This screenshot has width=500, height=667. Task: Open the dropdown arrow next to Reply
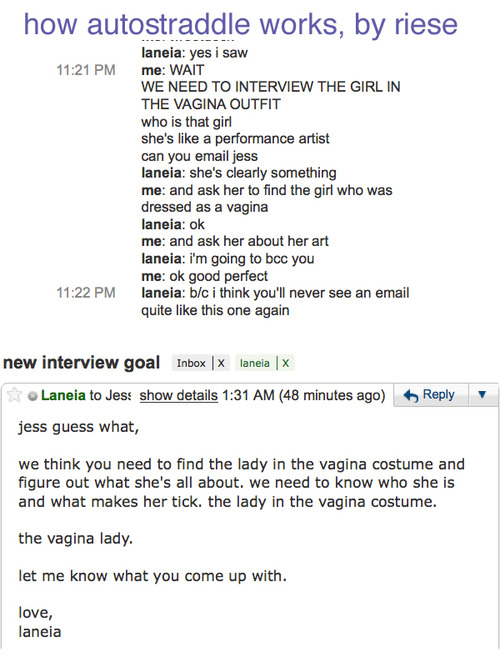[x=482, y=395]
